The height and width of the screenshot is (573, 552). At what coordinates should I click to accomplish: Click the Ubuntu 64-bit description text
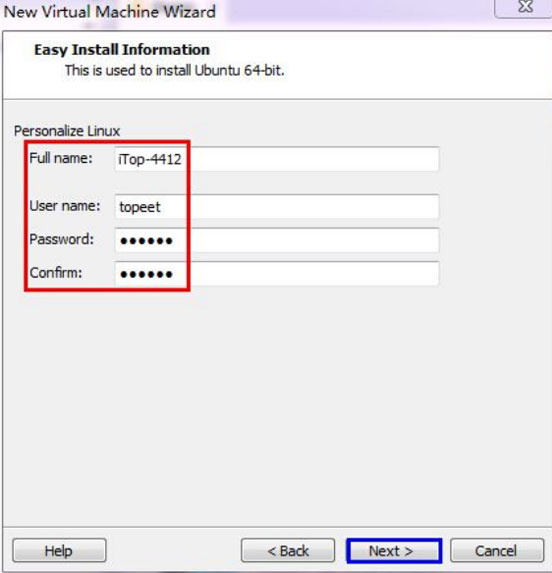click(x=175, y=70)
